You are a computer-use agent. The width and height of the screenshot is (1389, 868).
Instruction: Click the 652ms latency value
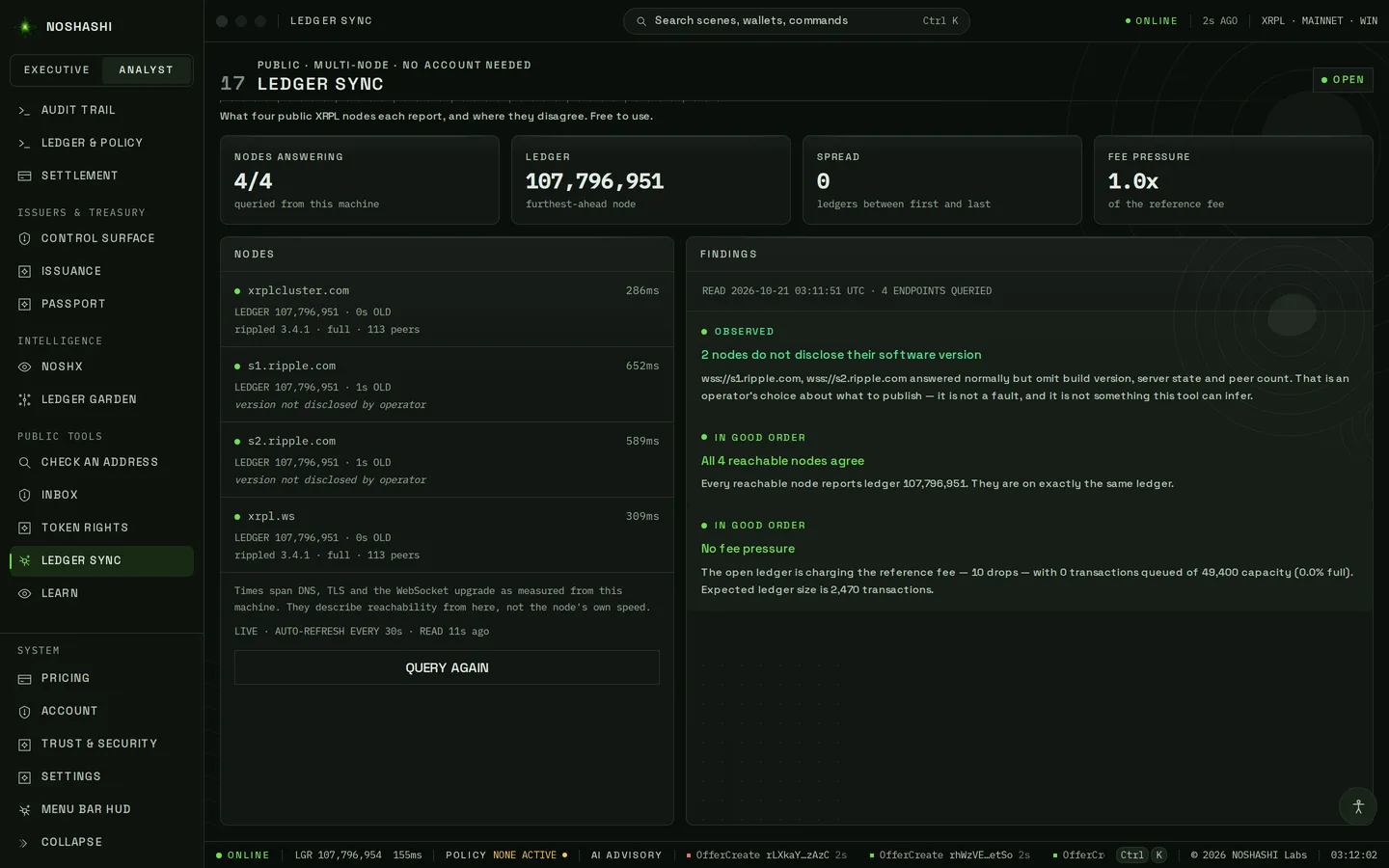pos(642,366)
